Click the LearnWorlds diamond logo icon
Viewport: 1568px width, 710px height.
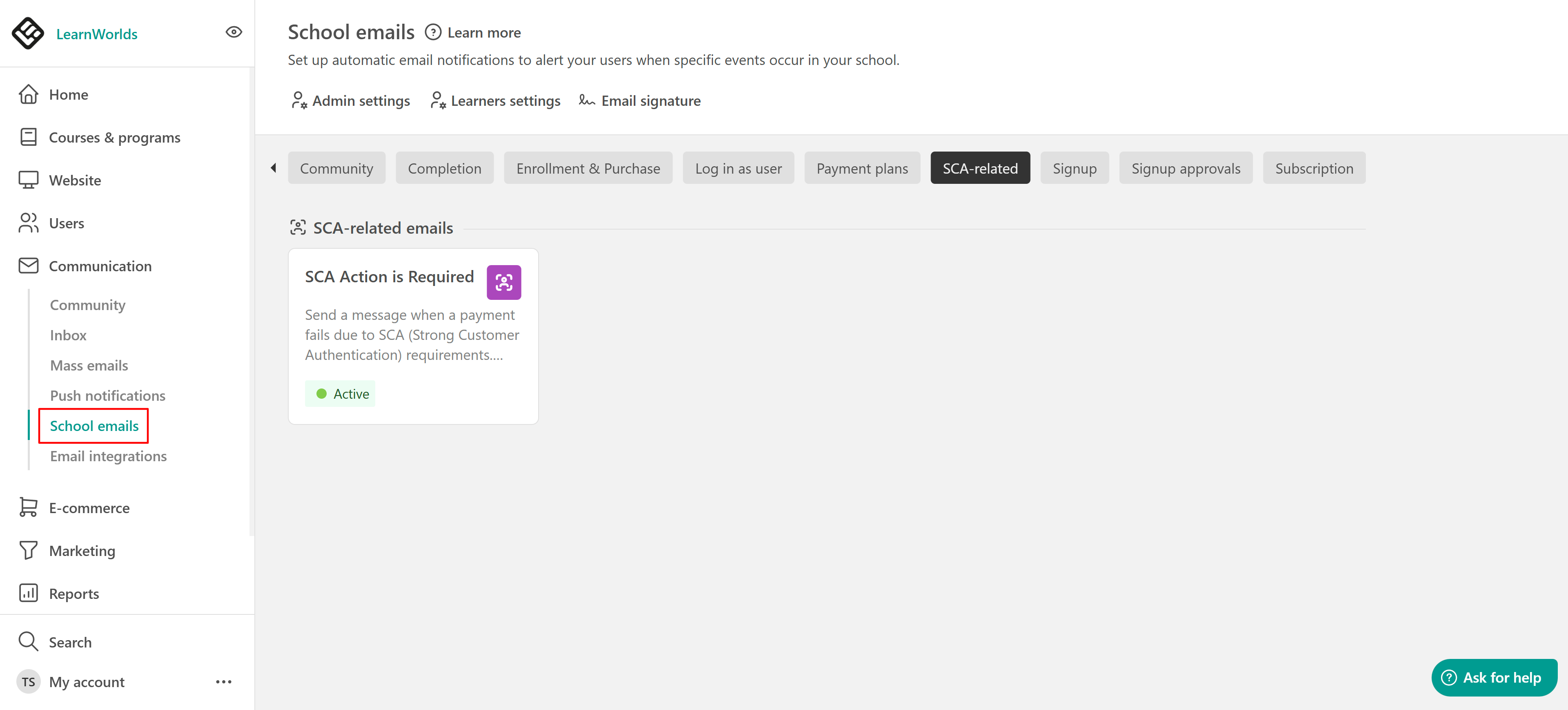click(28, 33)
